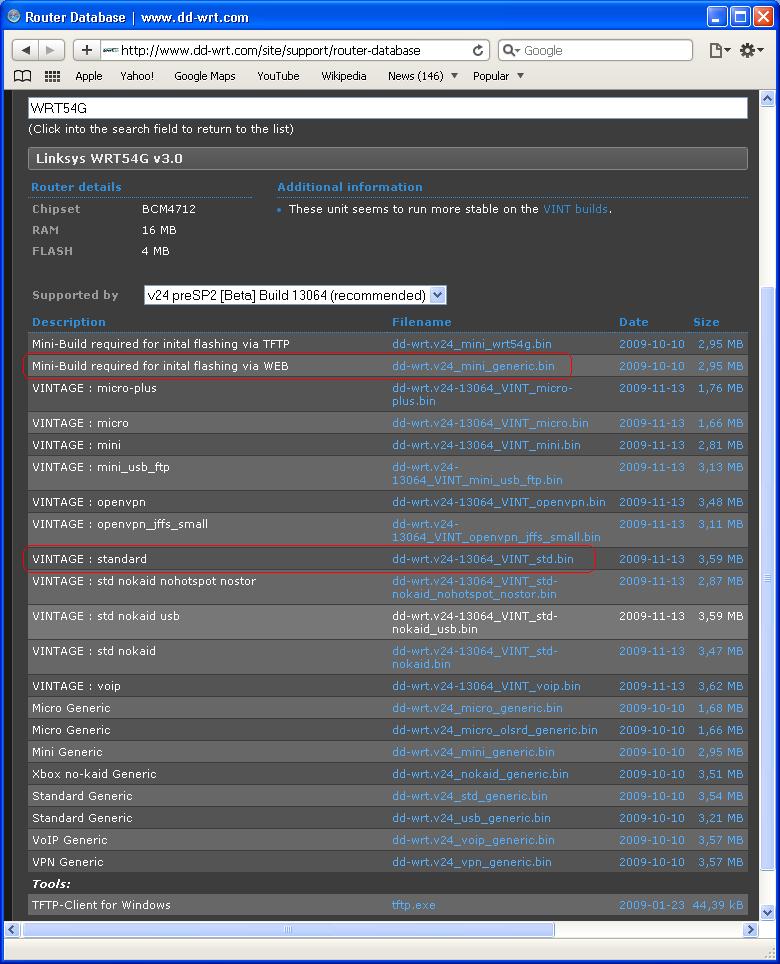Click the WRT54G router search field
Viewport: 780px width, 964px height.
coord(388,108)
